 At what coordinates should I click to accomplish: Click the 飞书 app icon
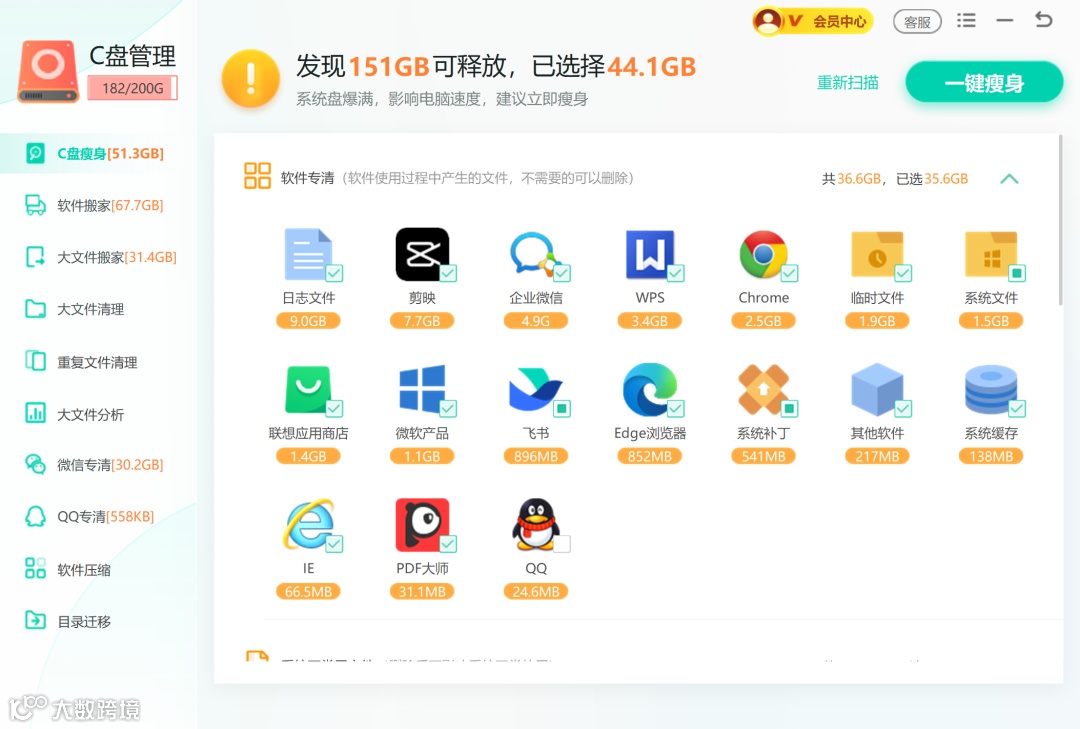pyautogui.click(x=536, y=389)
